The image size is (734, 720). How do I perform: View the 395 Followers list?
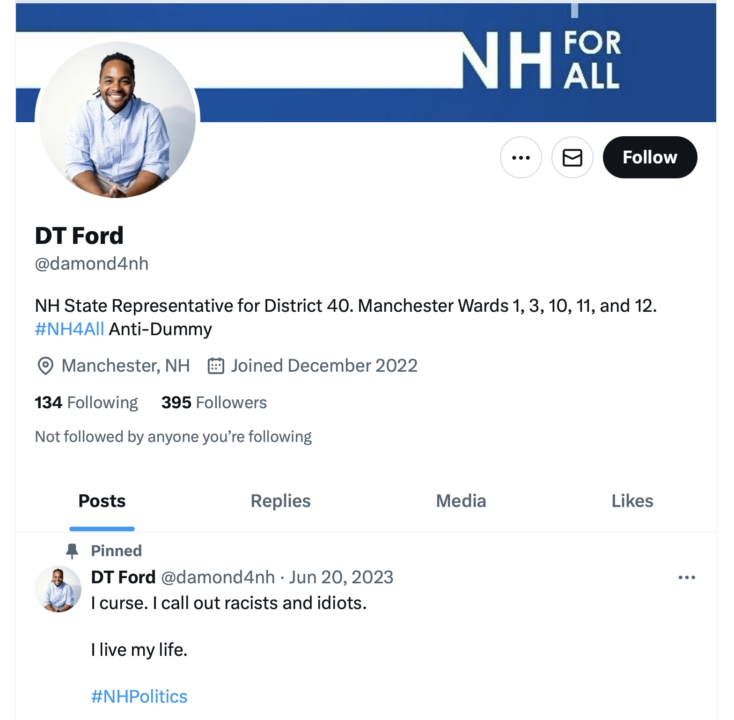[214, 403]
